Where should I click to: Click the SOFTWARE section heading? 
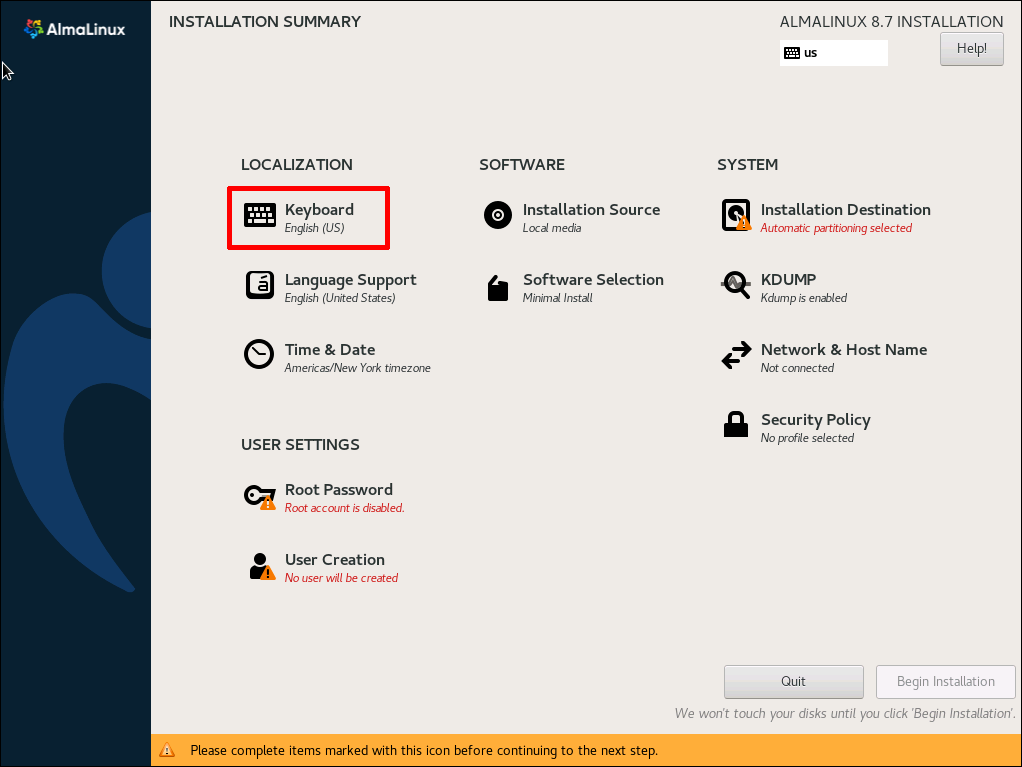(521, 165)
